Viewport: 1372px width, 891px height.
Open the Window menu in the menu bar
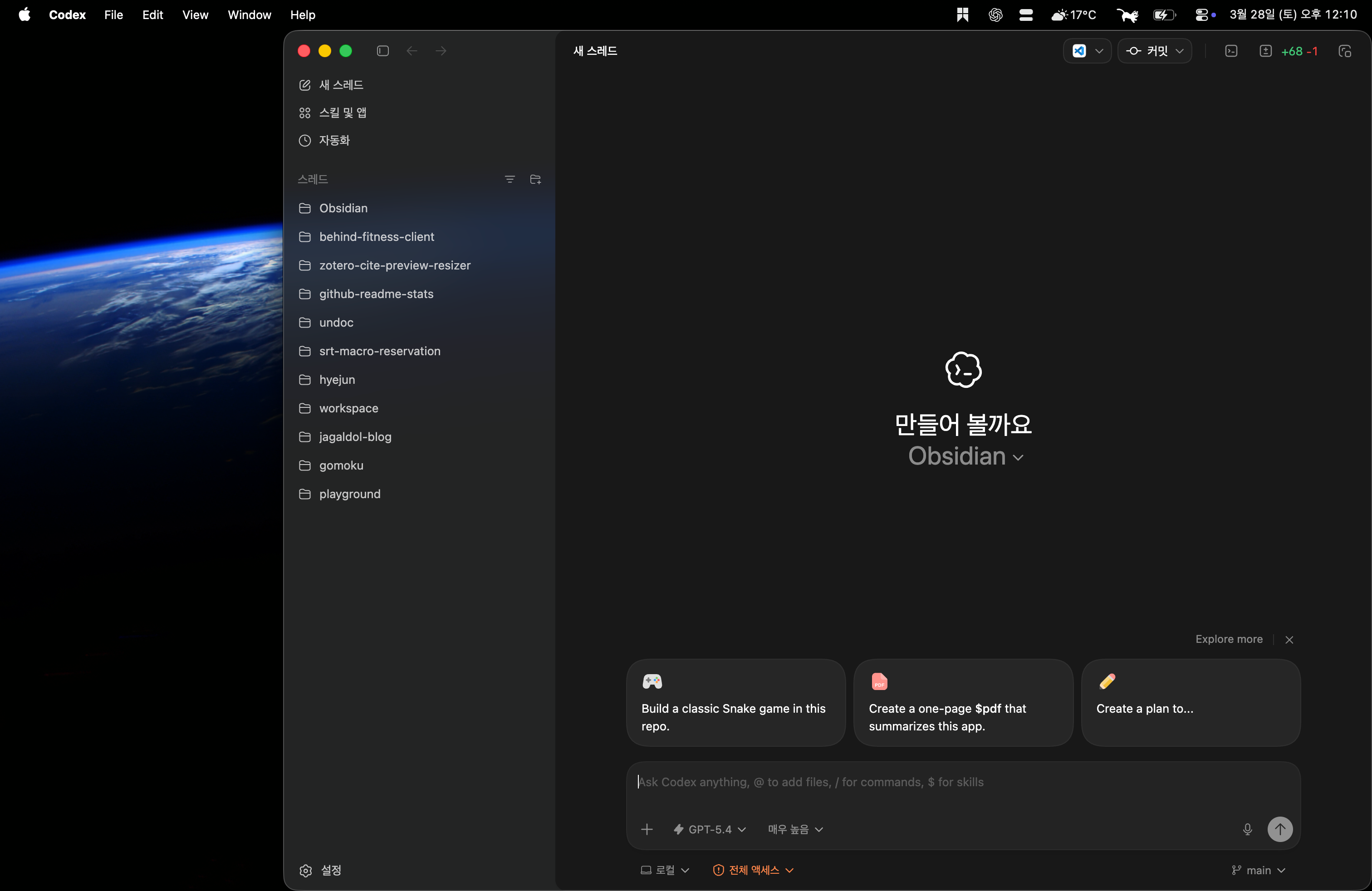(249, 15)
